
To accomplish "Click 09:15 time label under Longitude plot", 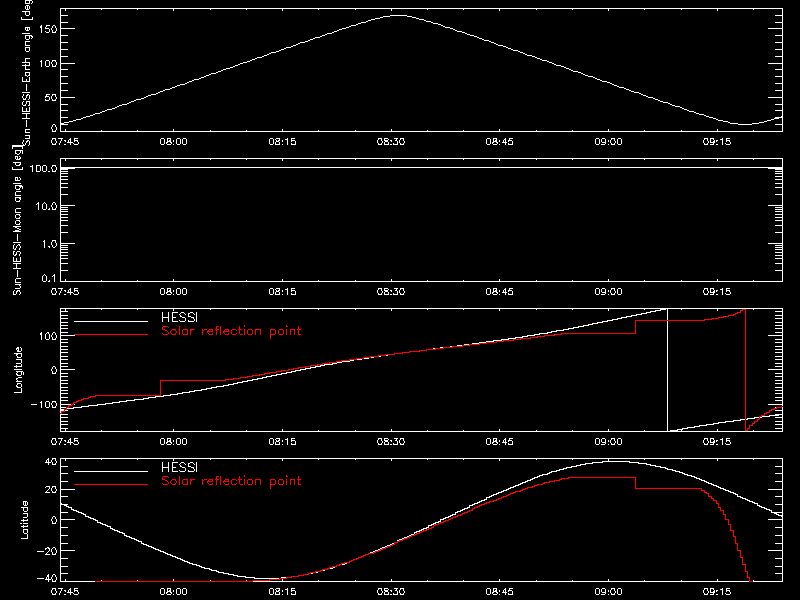I will point(717,441).
